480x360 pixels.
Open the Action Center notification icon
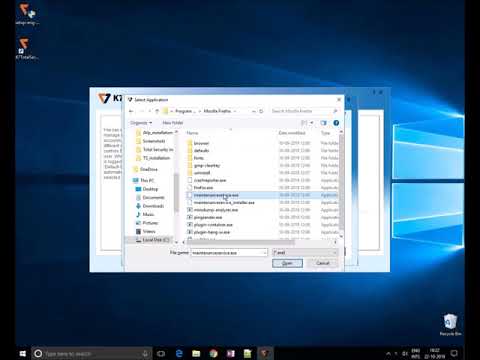[454, 353]
